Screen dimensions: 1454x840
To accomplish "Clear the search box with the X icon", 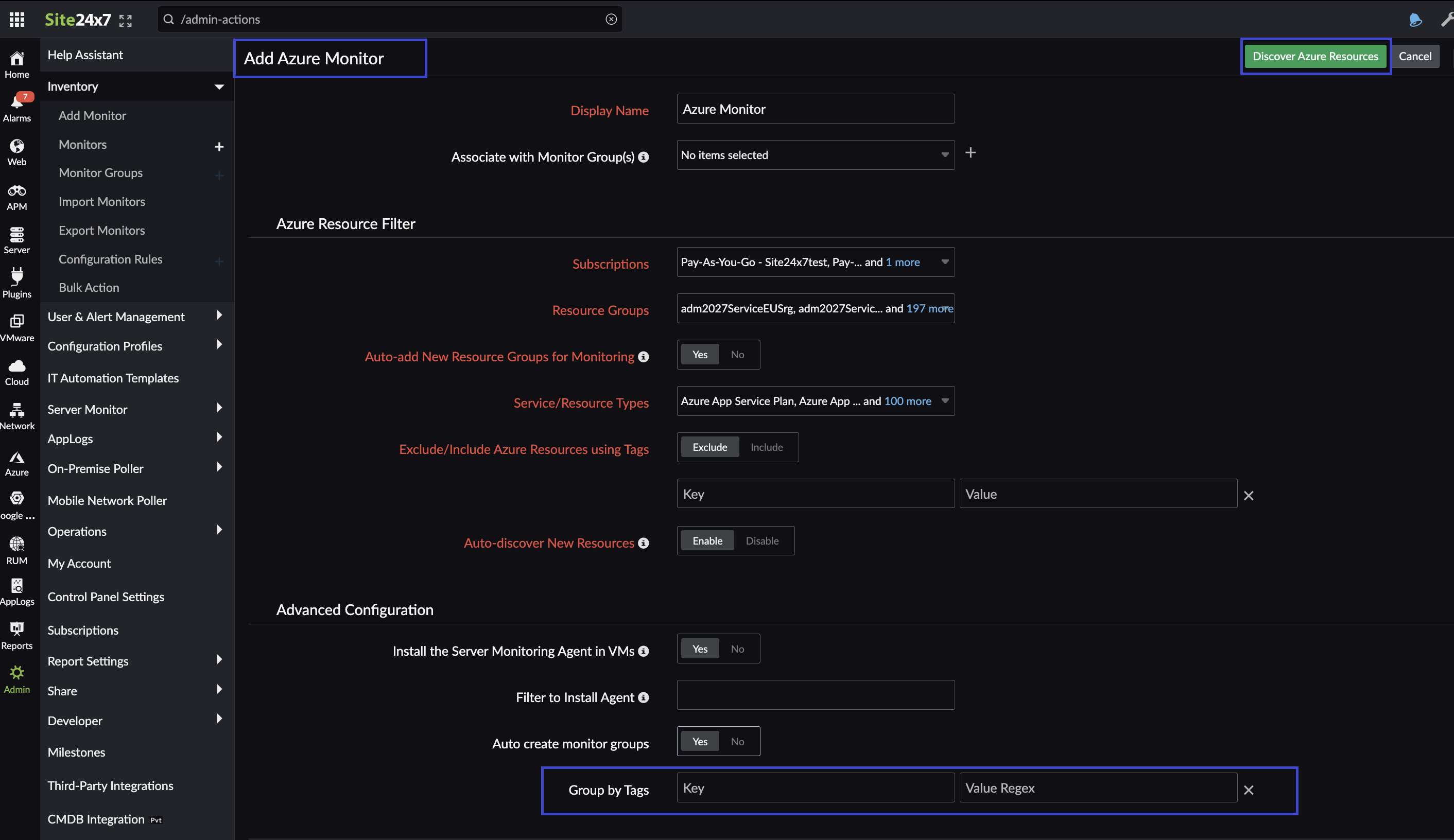I will (611, 19).
